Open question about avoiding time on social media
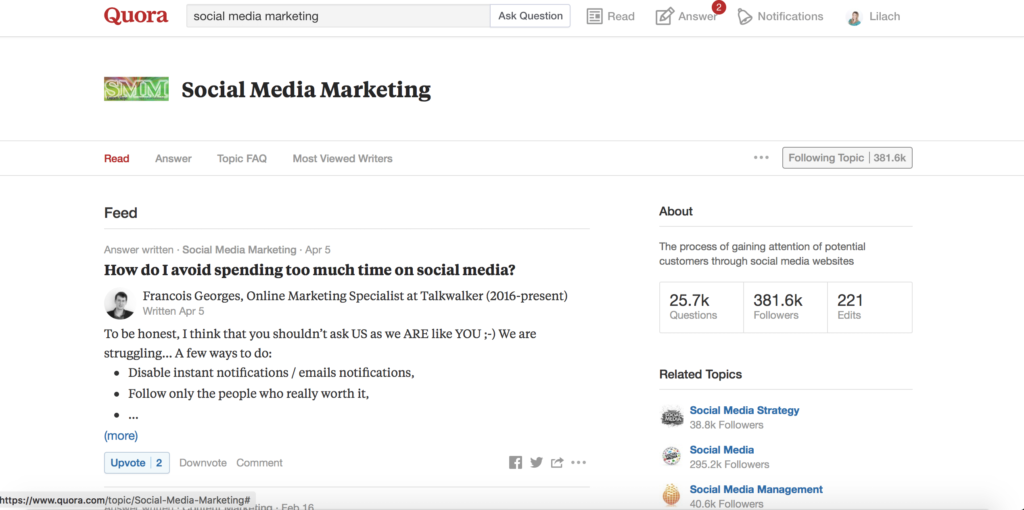 pos(310,270)
